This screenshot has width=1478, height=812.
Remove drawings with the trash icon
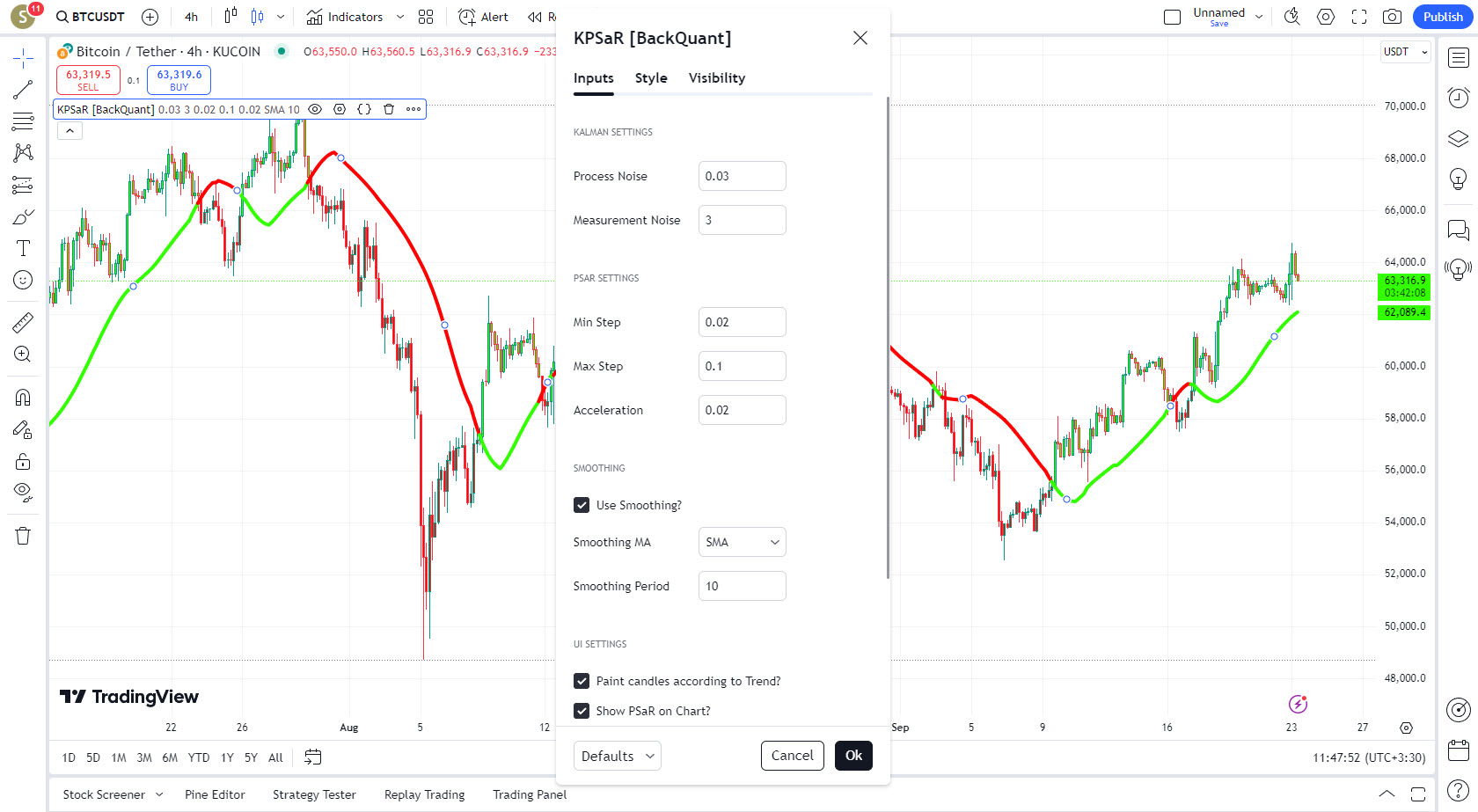click(23, 536)
